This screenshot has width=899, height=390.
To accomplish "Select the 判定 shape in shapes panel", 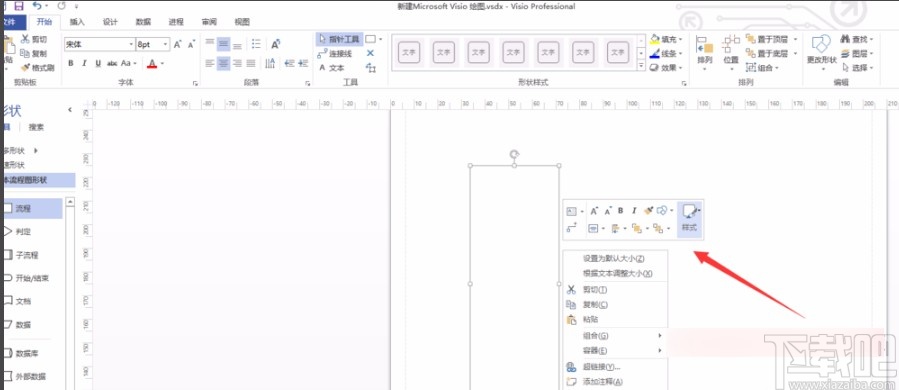I will tap(18, 232).
